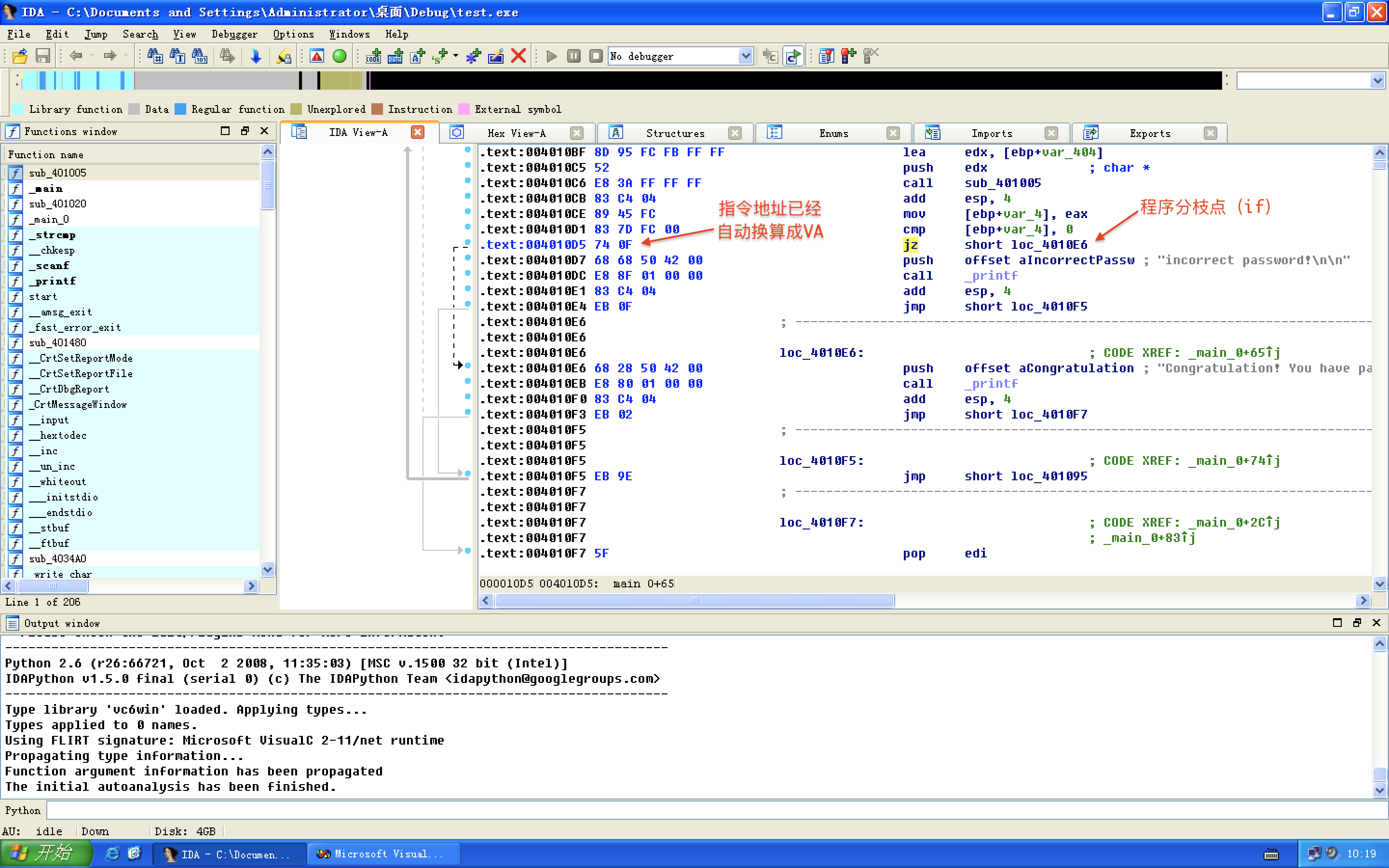Image resolution: width=1389 pixels, height=868 pixels.
Task: Click the red X undefine icon
Action: coord(518,55)
